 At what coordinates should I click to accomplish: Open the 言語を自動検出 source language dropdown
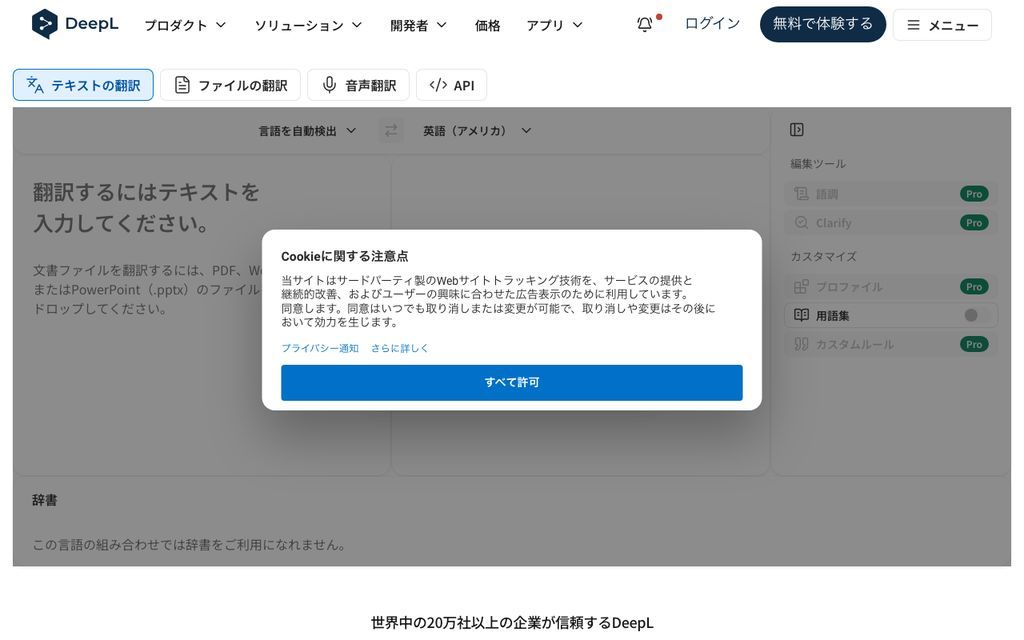307,131
